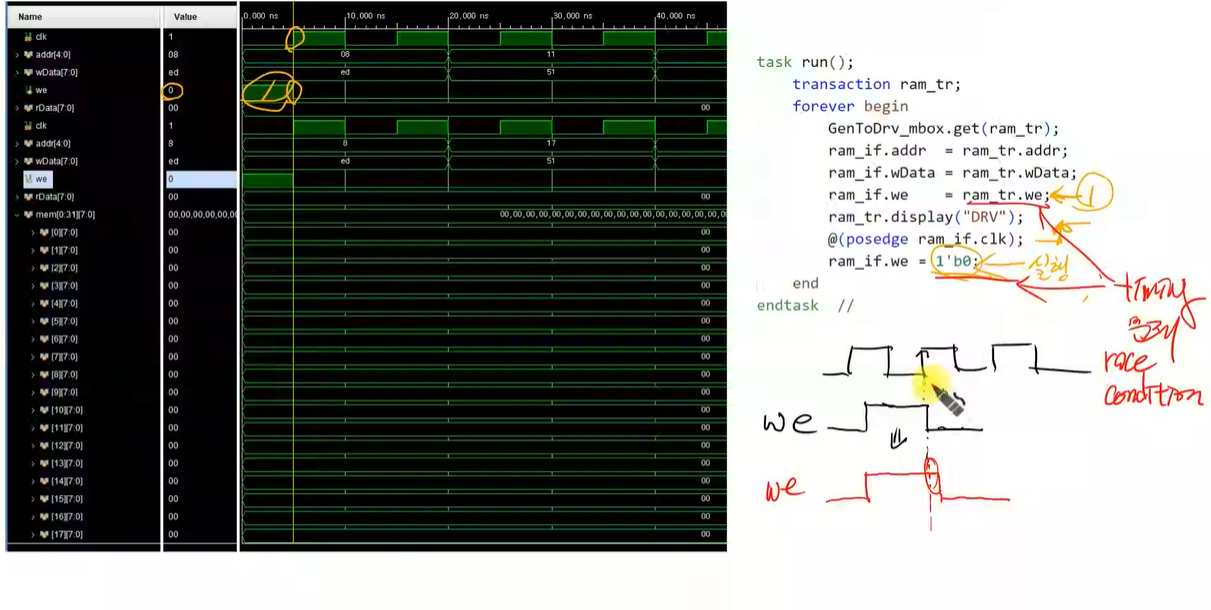This screenshot has height=610, width=1211.
Task: Click code line 'task run();'
Action: [x=805, y=62]
